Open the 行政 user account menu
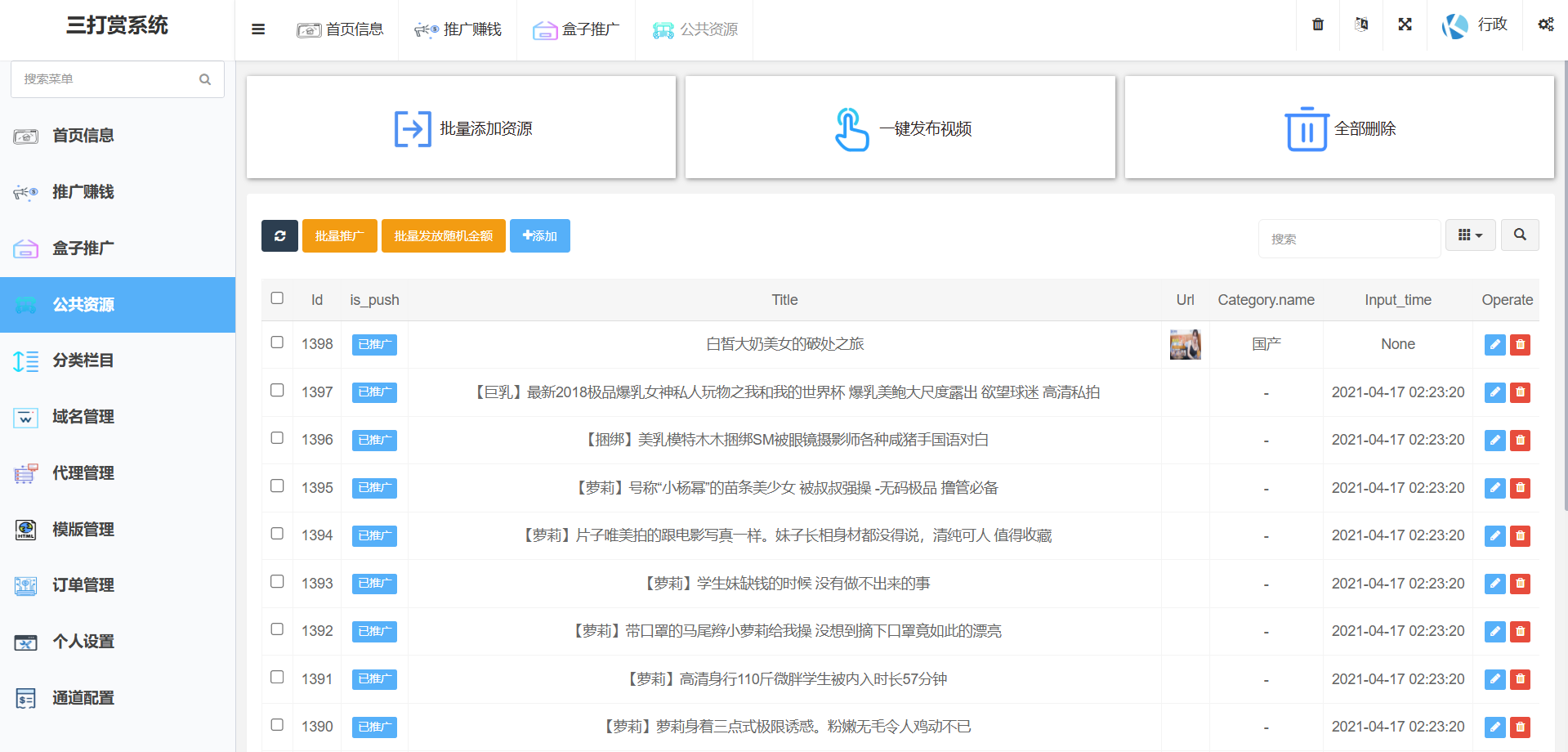Image resolution: width=1568 pixels, height=752 pixels. click(x=1475, y=25)
